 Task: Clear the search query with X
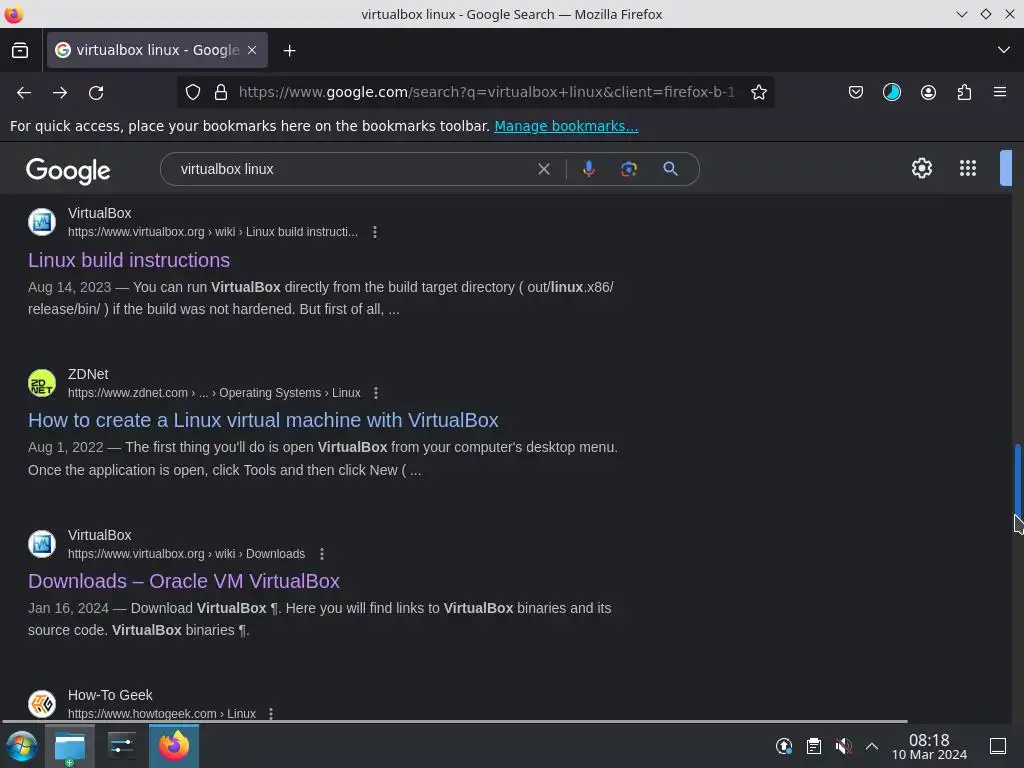[x=543, y=169]
